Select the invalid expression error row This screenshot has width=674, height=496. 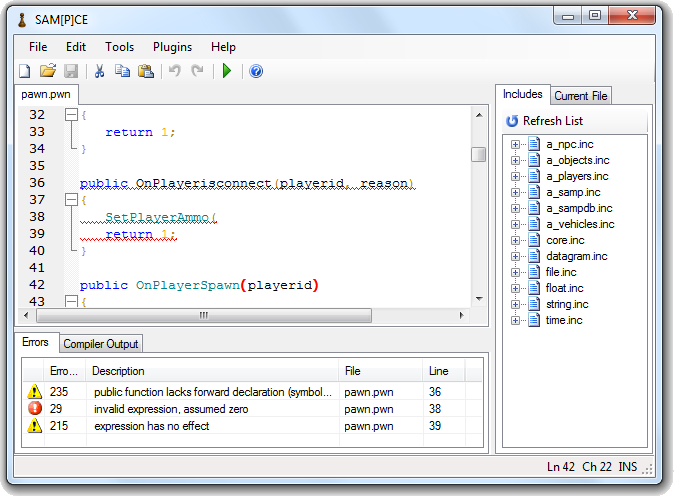(x=200, y=409)
